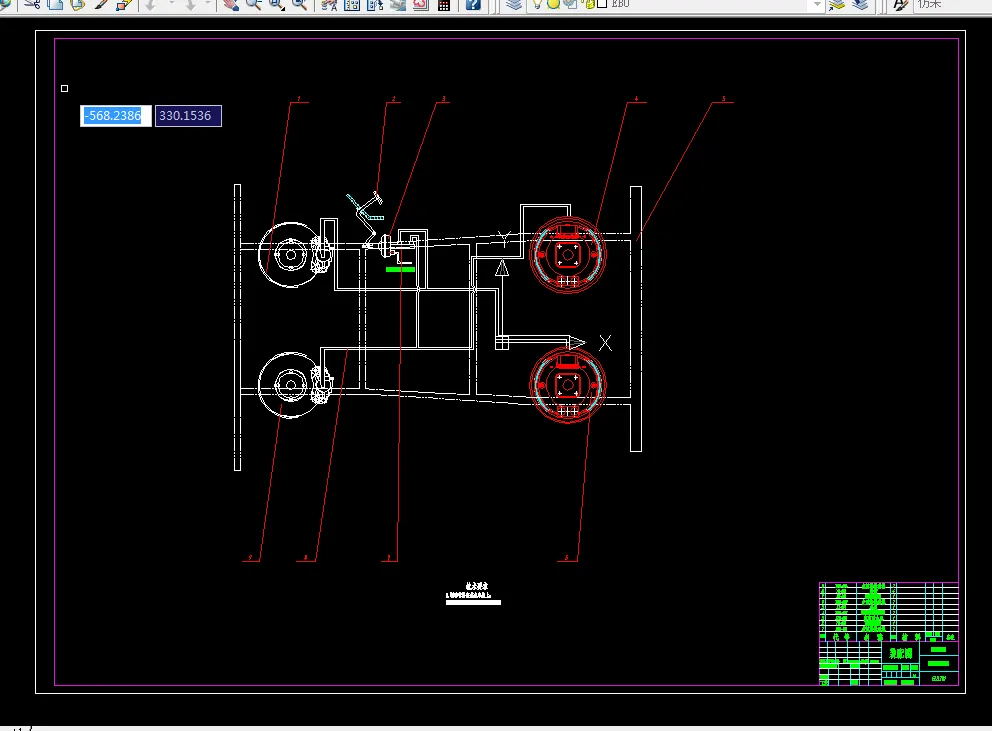Select the green title block table in drawing
Viewport: 992px width, 731px height.
pyautogui.click(x=889, y=634)
